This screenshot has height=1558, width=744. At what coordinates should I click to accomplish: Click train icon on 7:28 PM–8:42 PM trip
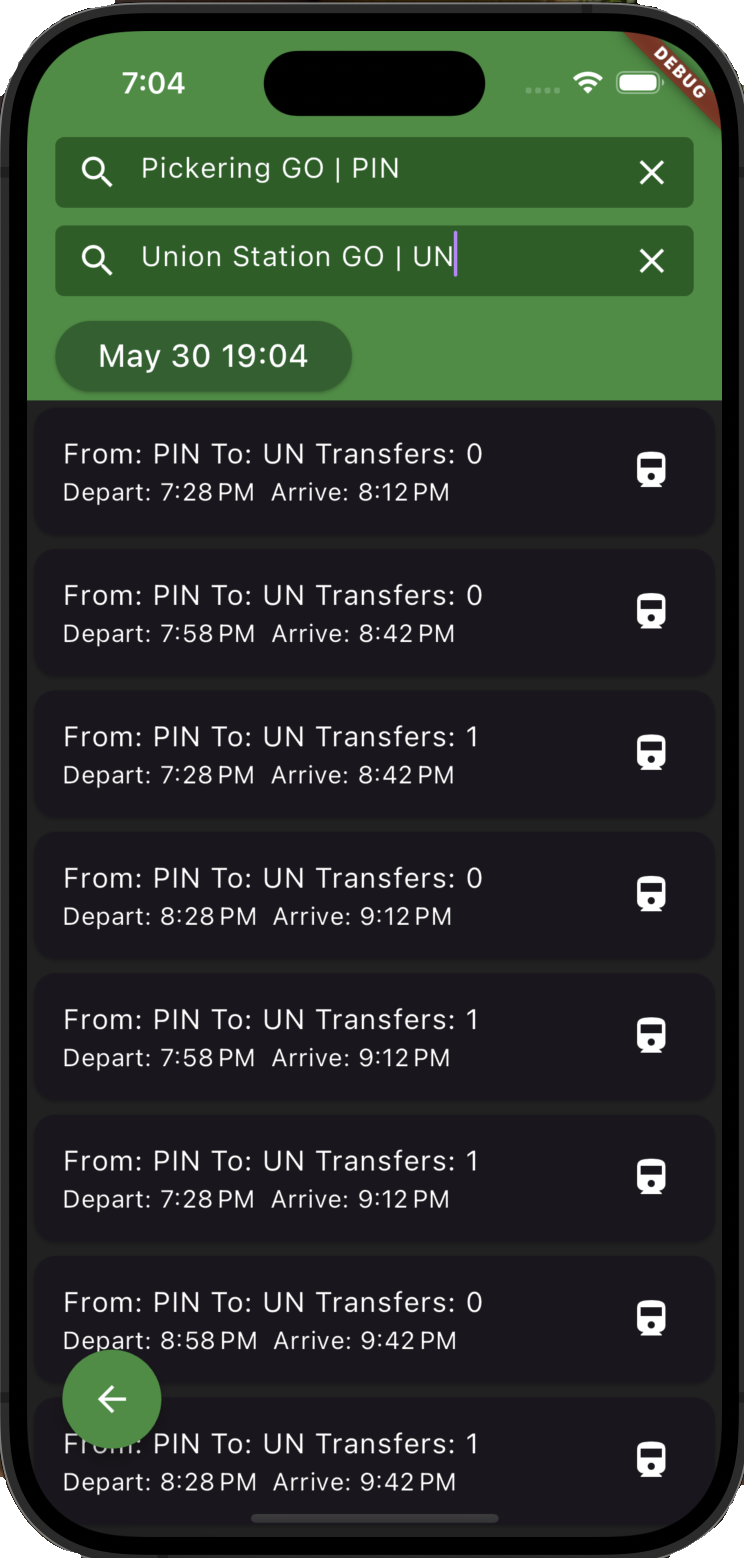click(x=651, y=752)
